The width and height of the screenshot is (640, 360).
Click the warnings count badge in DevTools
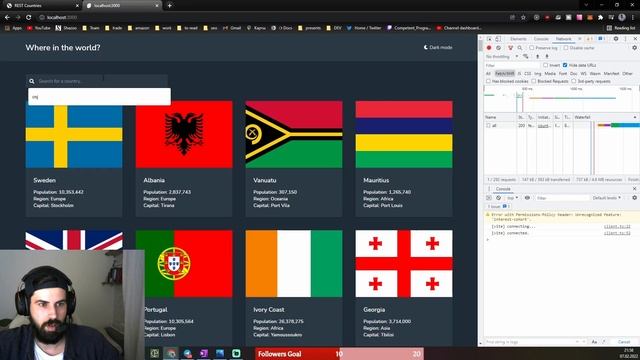pos(589,39)
